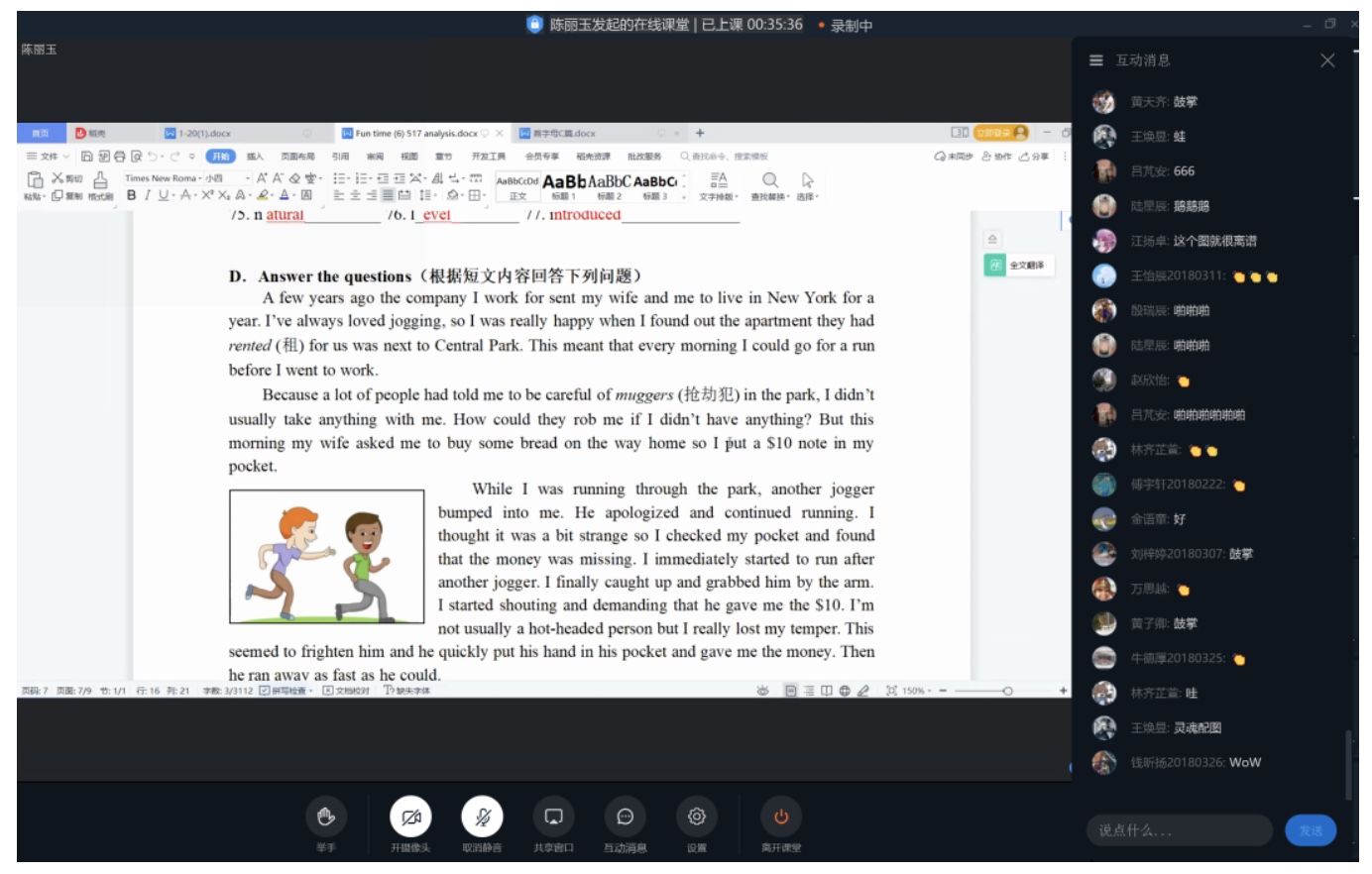Open share window (共享窗口) button

point(553,817)
